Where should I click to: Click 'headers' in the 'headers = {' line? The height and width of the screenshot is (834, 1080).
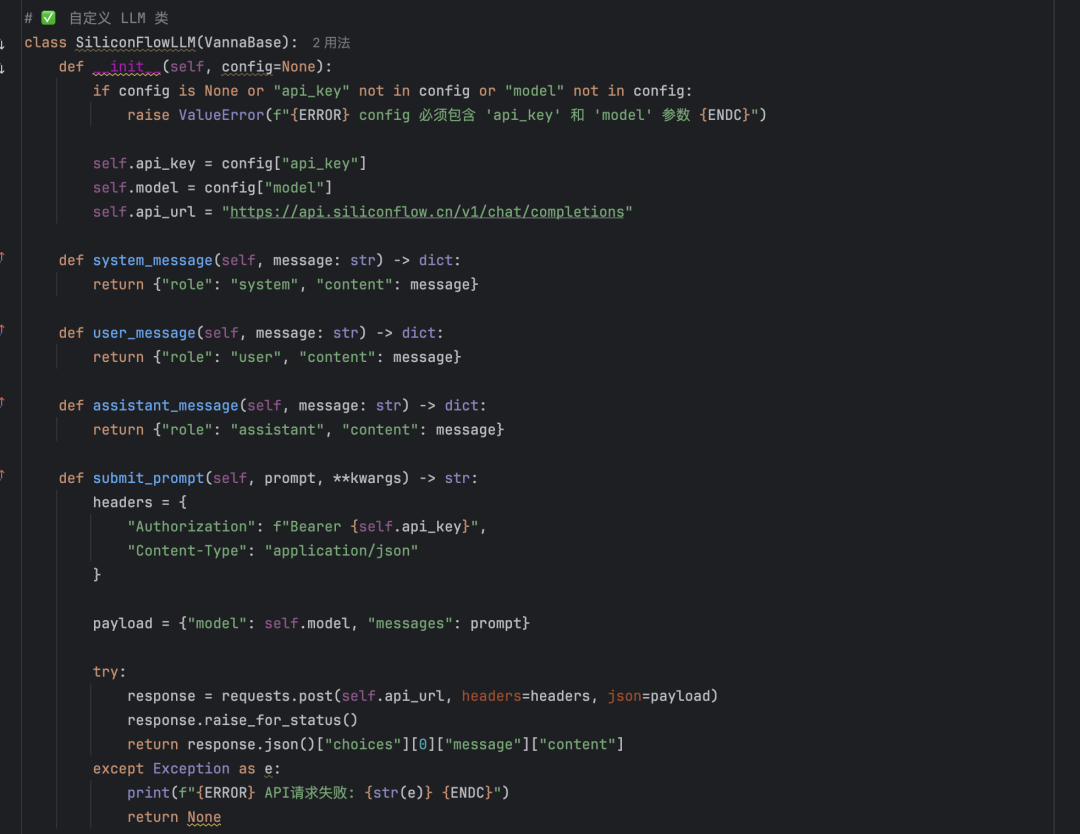(123, 503)
